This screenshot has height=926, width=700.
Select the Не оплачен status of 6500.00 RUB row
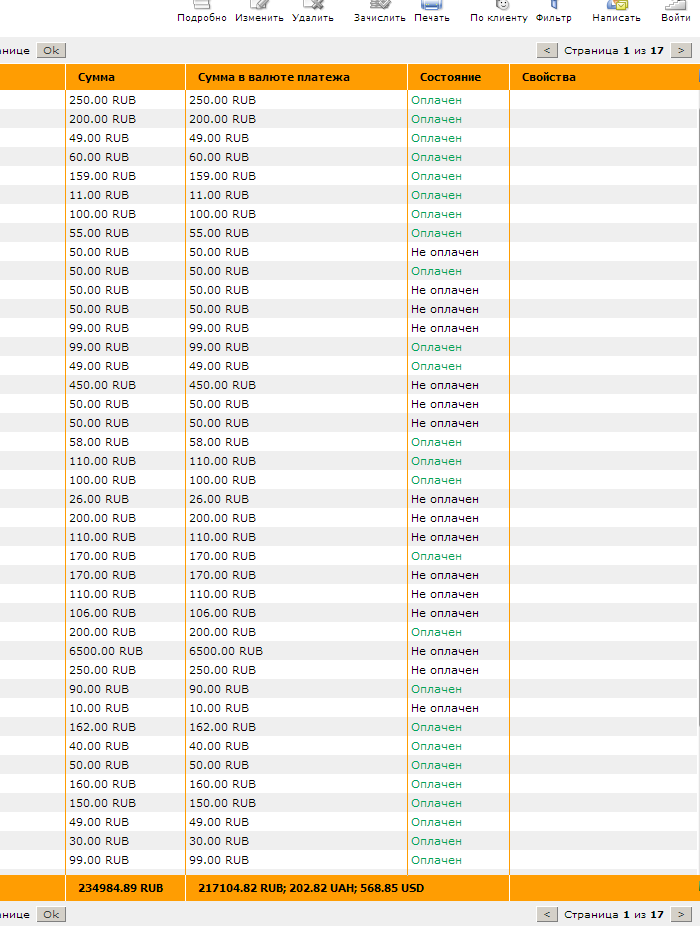pyautogui.click(x=444, y=651)
